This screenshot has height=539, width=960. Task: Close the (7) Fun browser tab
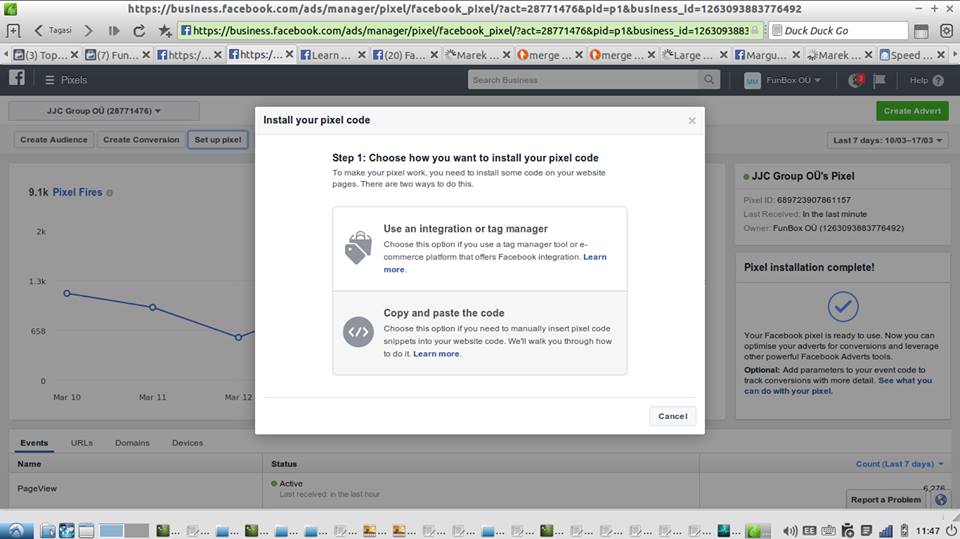pos(146,55)
